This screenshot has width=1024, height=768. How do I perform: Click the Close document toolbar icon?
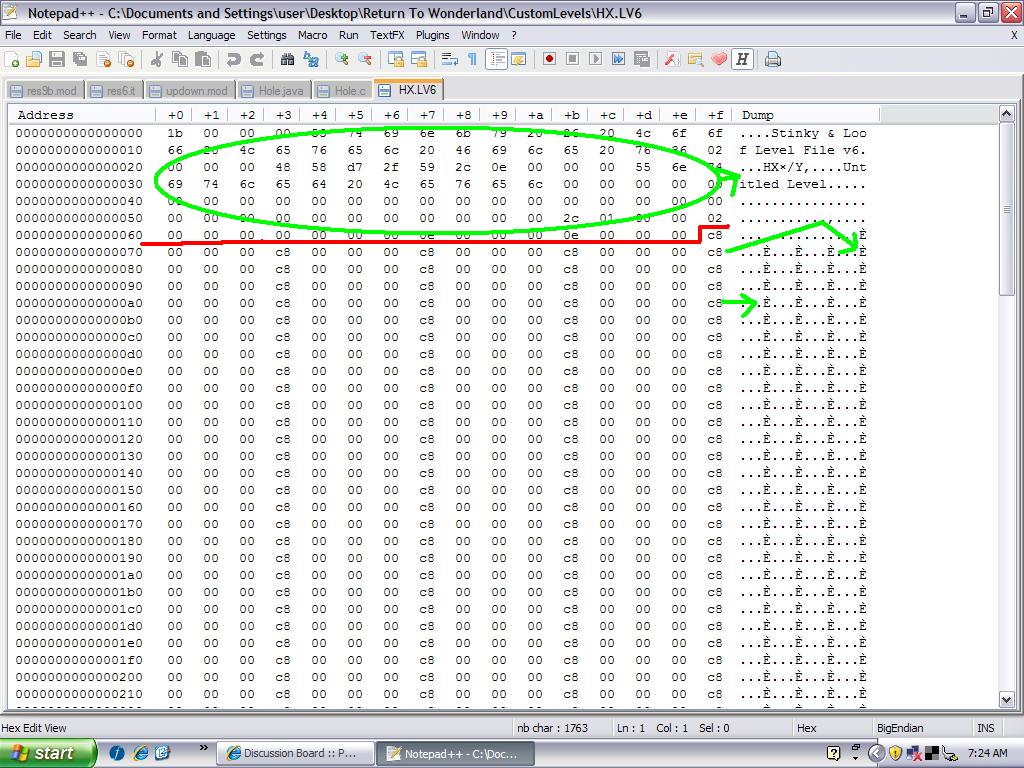tap(104, 59)
